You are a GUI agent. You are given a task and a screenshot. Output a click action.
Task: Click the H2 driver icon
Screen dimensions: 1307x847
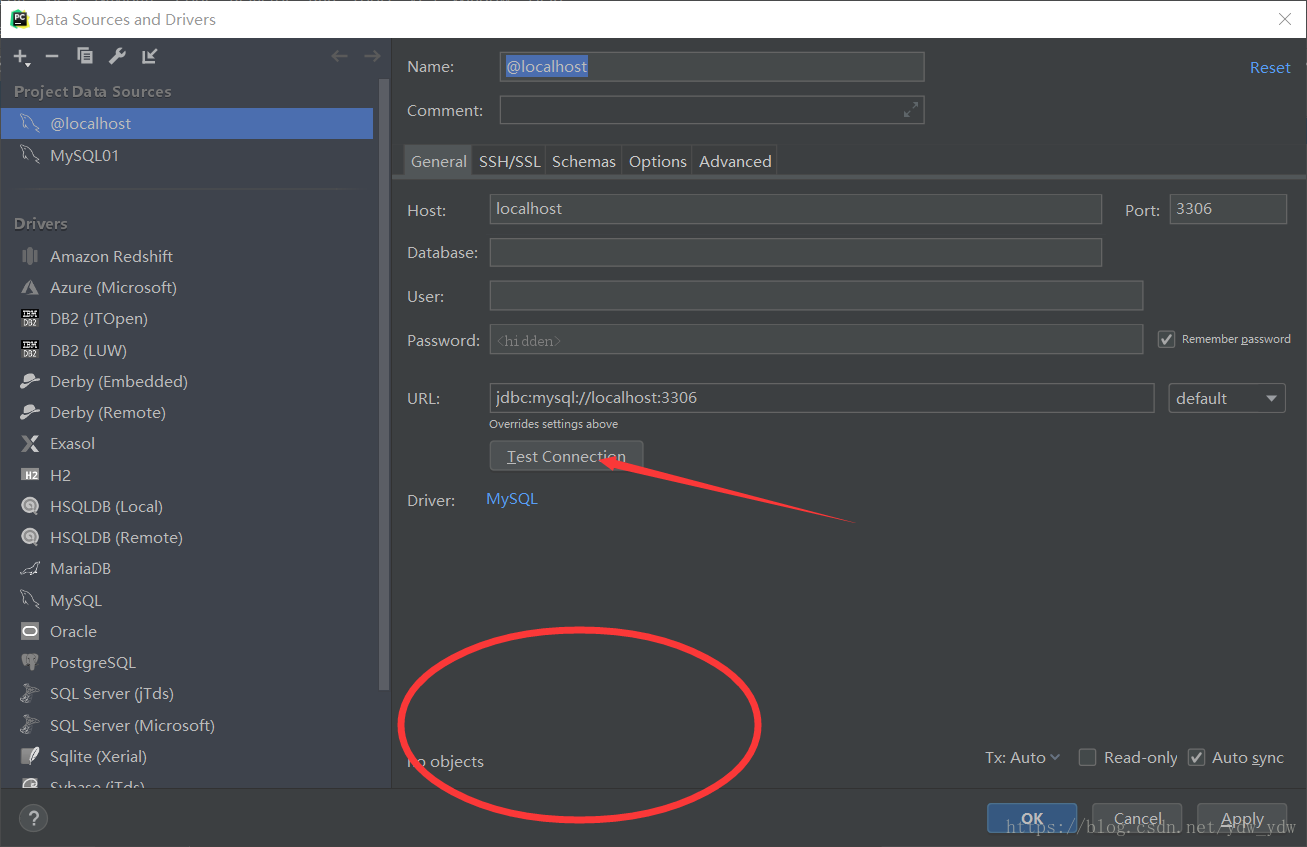point(30,475)
